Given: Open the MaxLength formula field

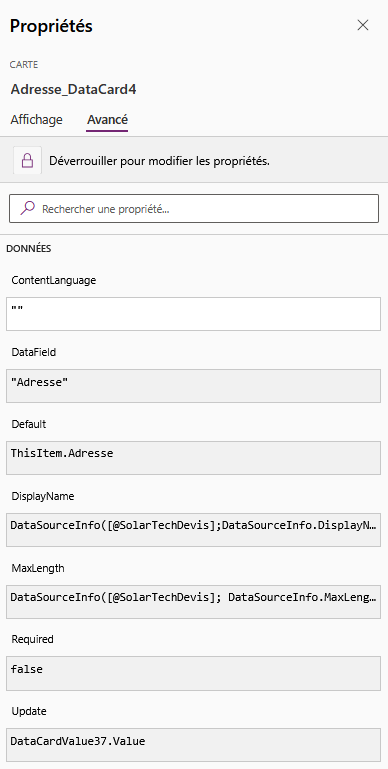Looking at the screenshot, I should coord(193,602).
